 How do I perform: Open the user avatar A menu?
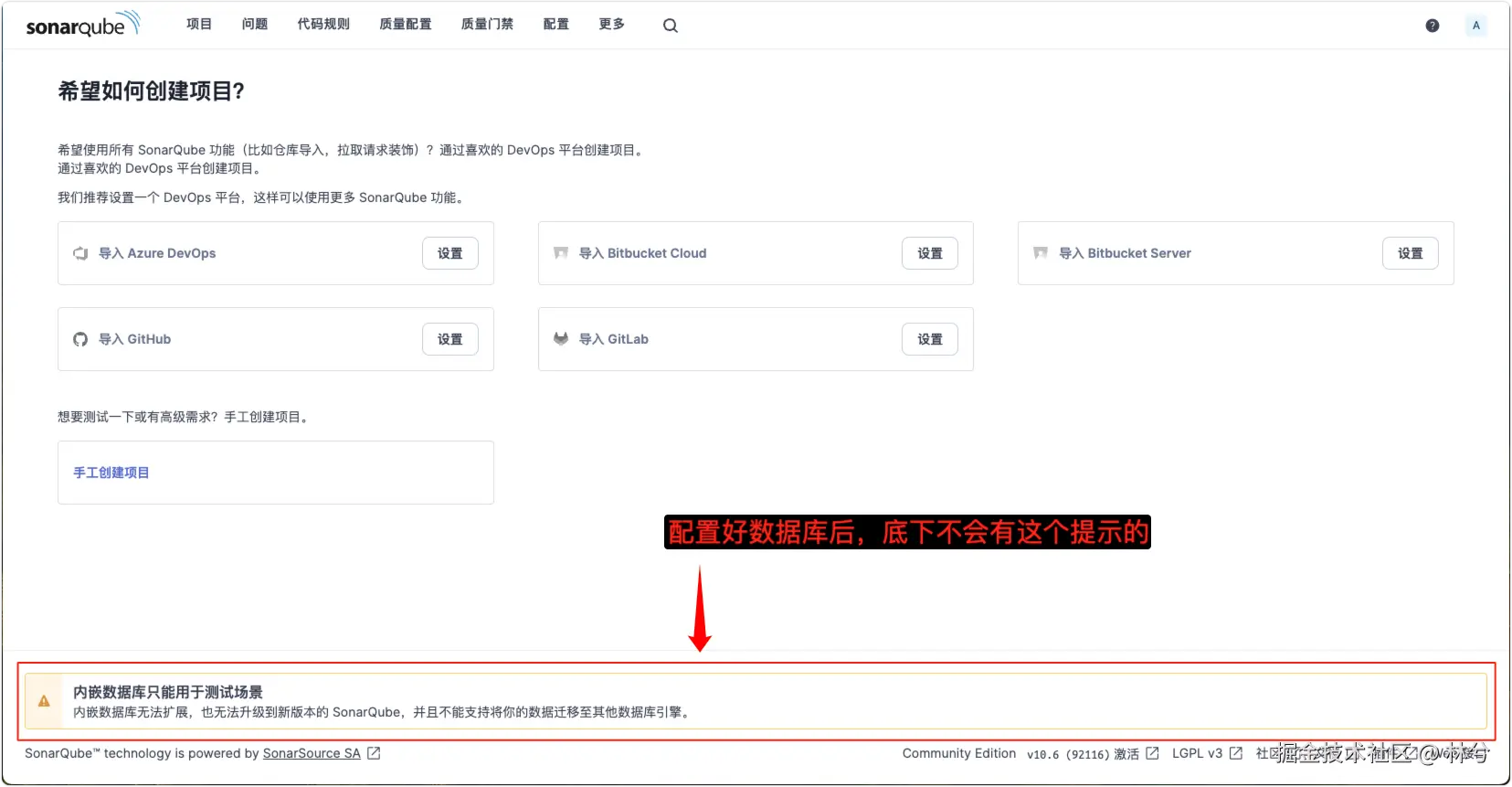click(1475, 26)
